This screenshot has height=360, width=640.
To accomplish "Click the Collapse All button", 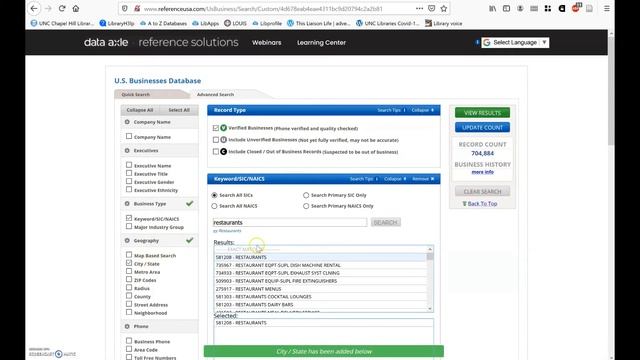I will 140,110.
